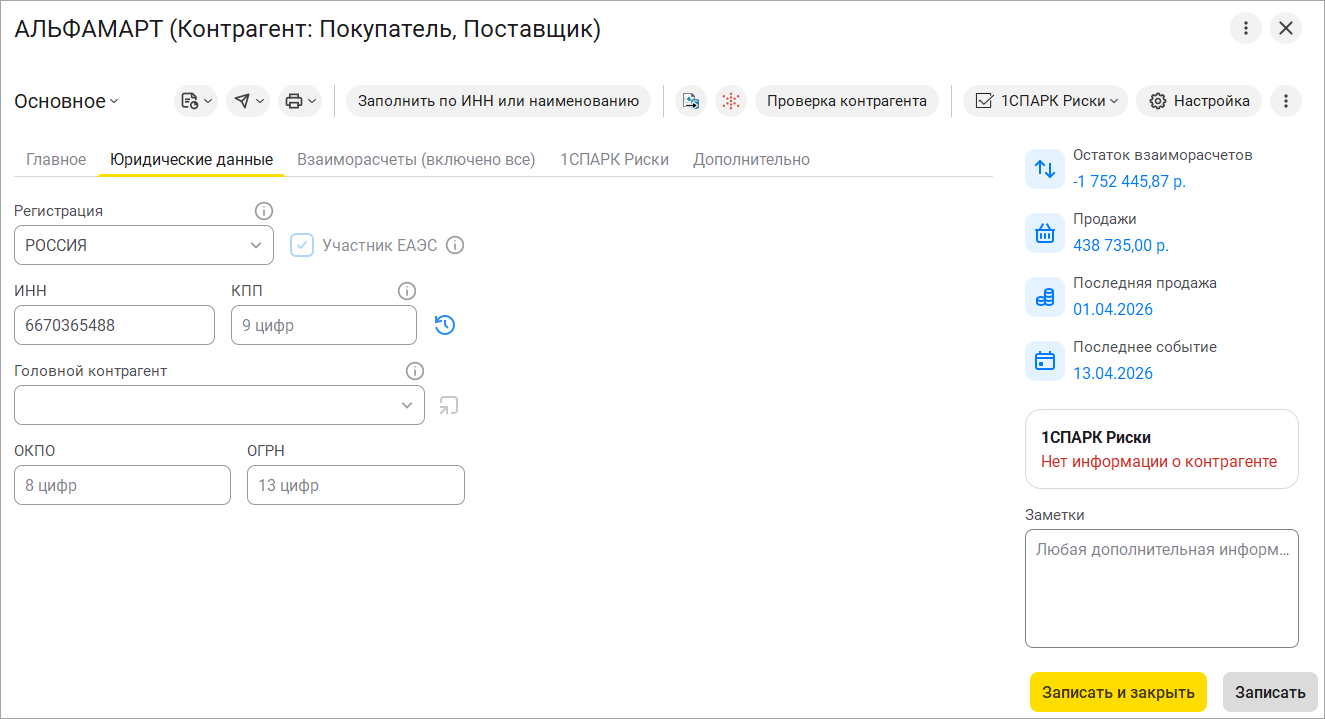
Task: Click Записать и закрыть button
Action: [x=1118, y=692]
